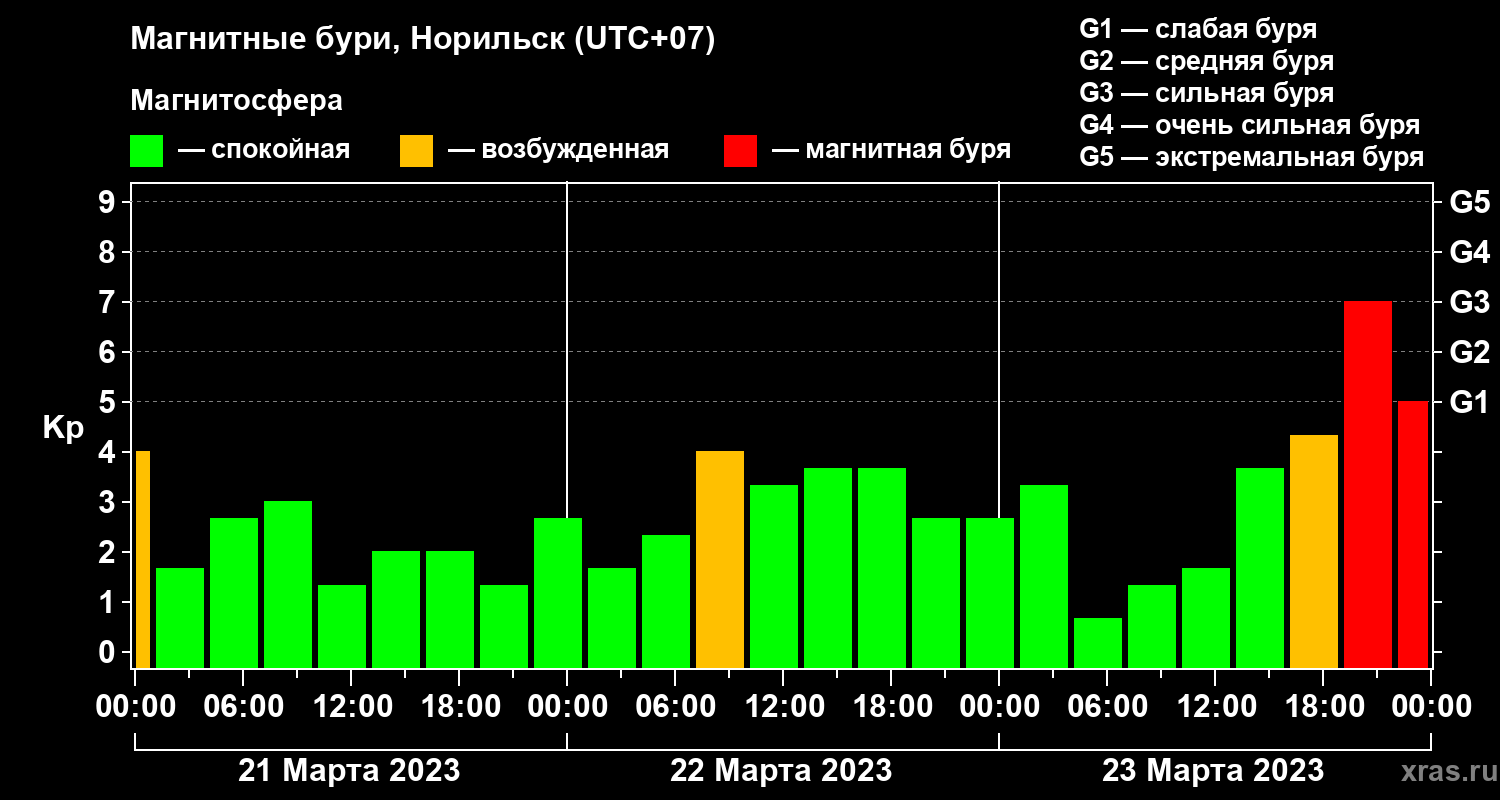Click the last red bar at Kp 5
The image size is (1500, 800).
click(1413, 534)
